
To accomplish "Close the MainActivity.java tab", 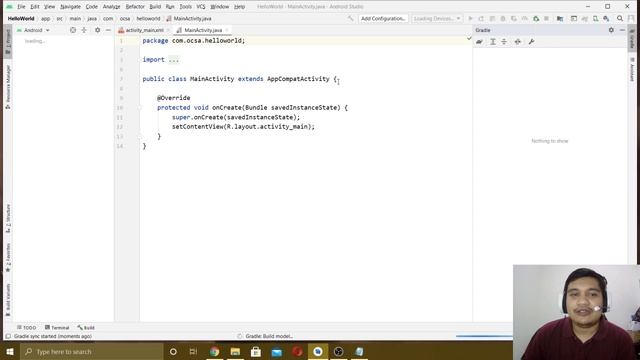I will coord(227,30).
